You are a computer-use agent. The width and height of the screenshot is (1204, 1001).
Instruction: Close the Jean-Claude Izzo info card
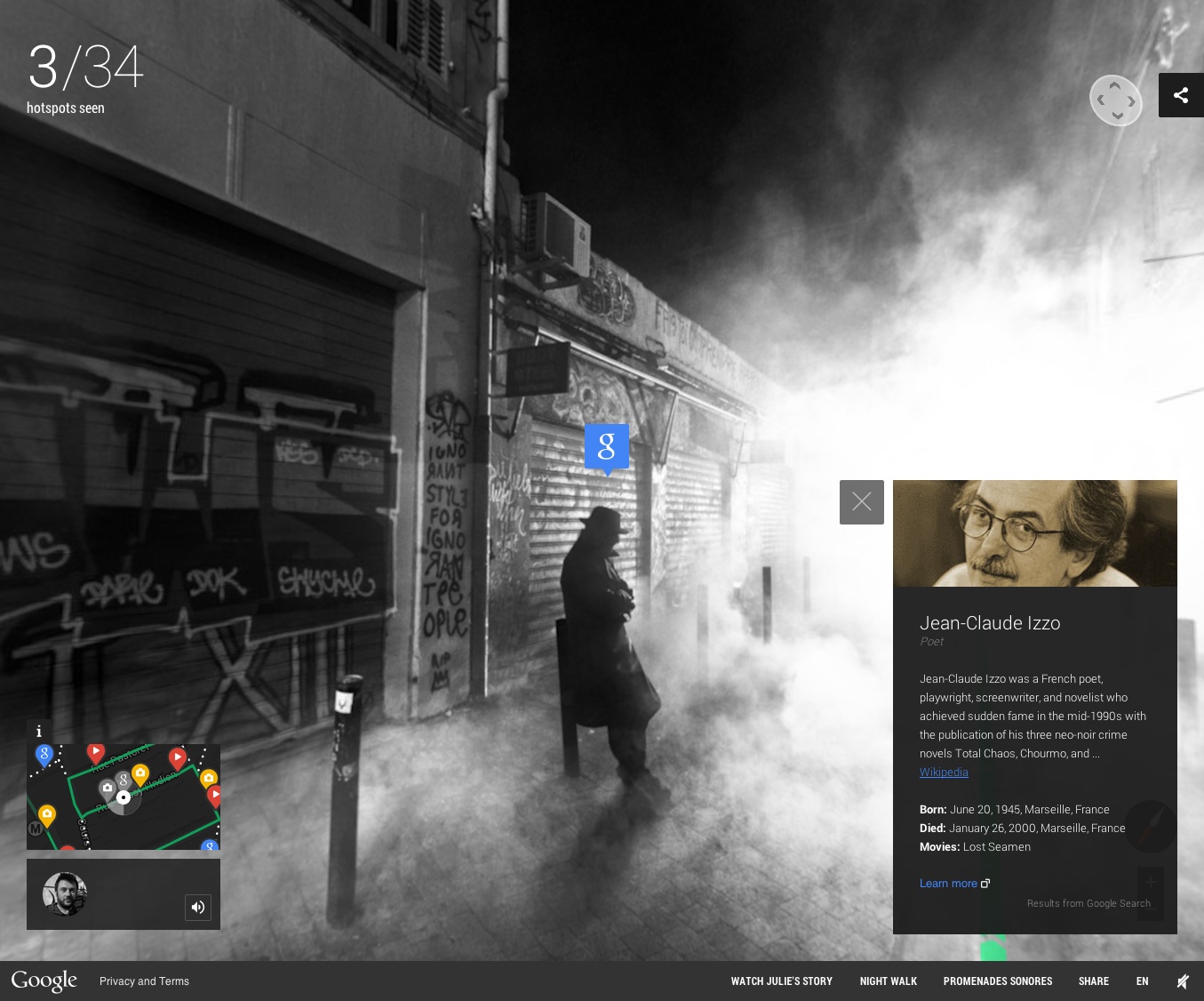[x=862, y=502]
